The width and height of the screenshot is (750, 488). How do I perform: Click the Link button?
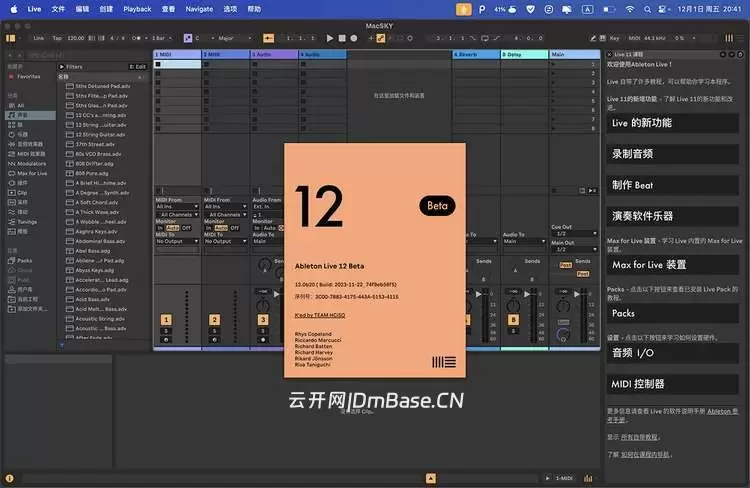pyautogui.click(x=39, y=38)
